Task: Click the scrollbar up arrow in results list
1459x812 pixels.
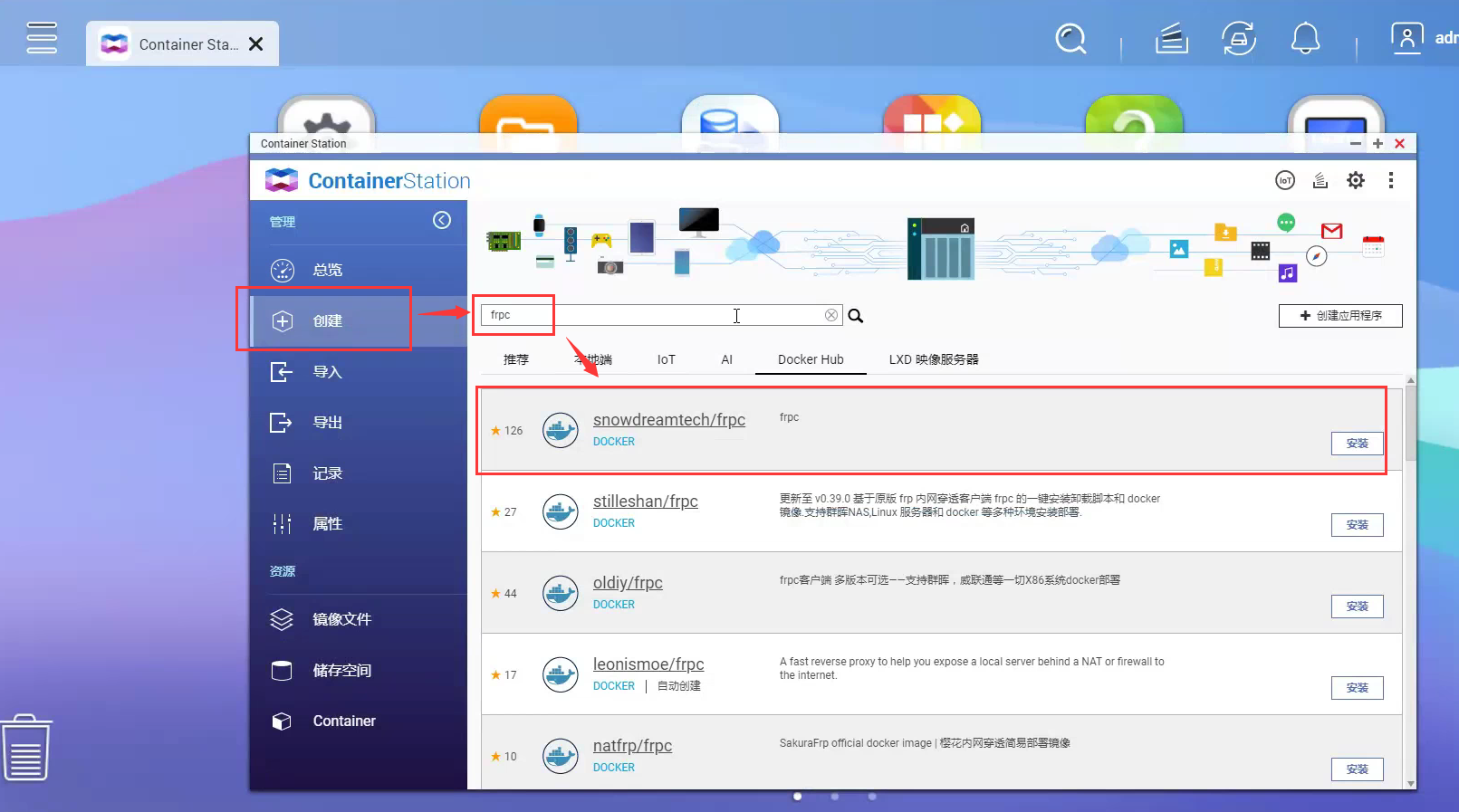Action: coord(1410,381)
